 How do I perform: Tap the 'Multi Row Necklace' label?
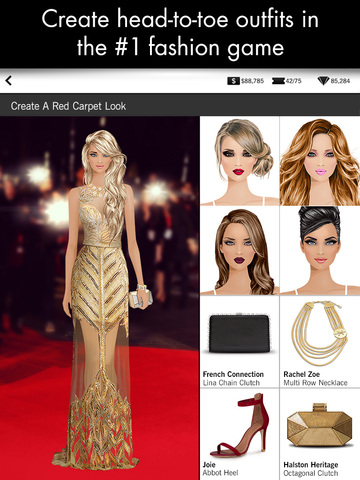(x=315, y=383)
